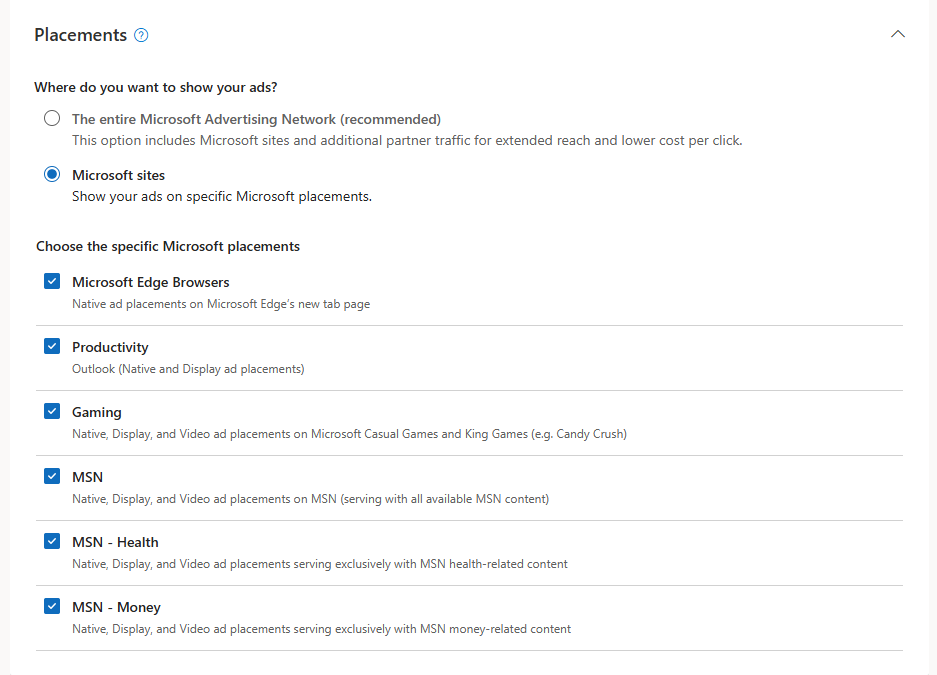Select the Gaming placement row
The image size is (937, 675).
point(96,412)
